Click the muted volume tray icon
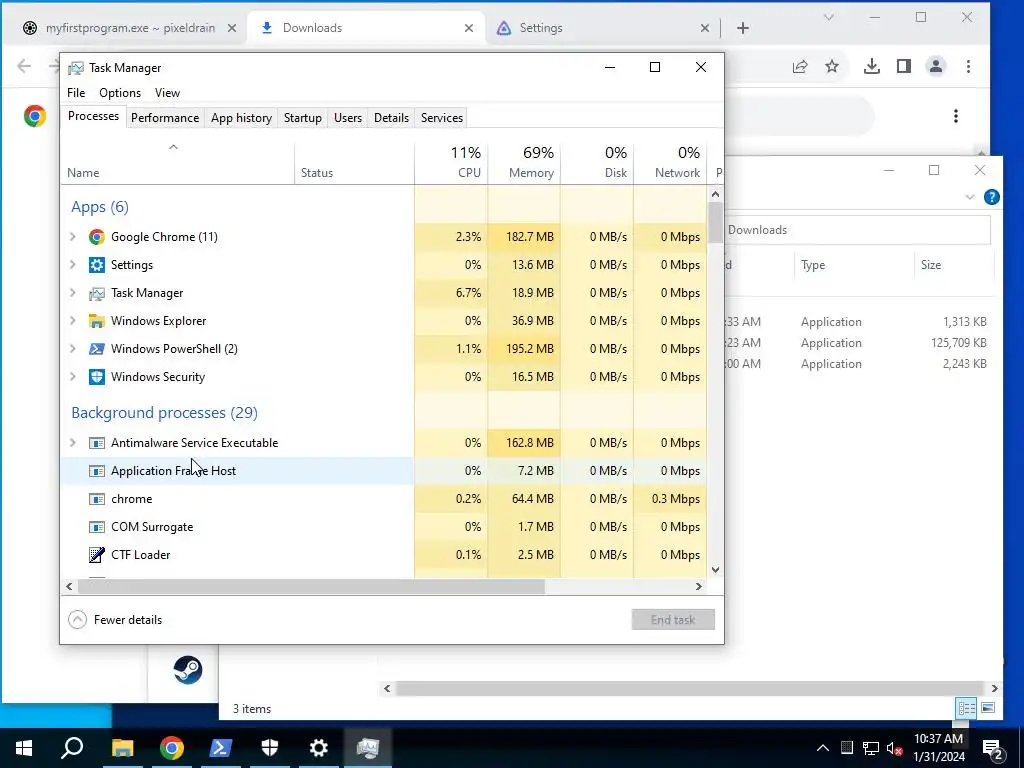Image resolution: width=1024 pixels, height=768 pixels. pyautogui.click(x=895, y=748)
